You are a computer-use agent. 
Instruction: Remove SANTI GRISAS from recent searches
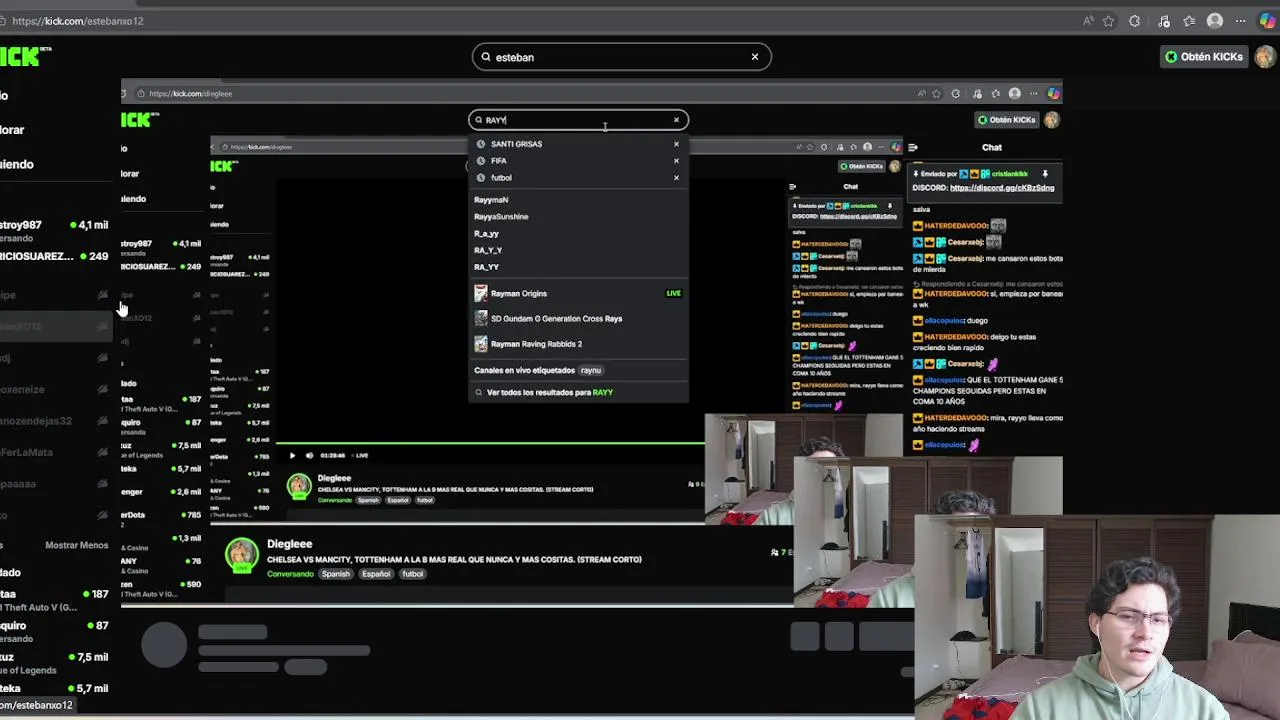pyautogui.click(x=676, y=144)
